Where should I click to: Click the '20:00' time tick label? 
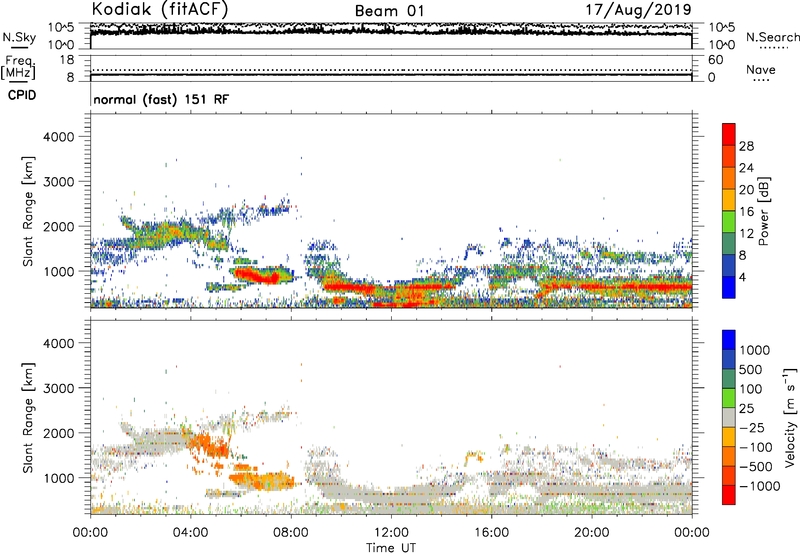coord(592,533)
